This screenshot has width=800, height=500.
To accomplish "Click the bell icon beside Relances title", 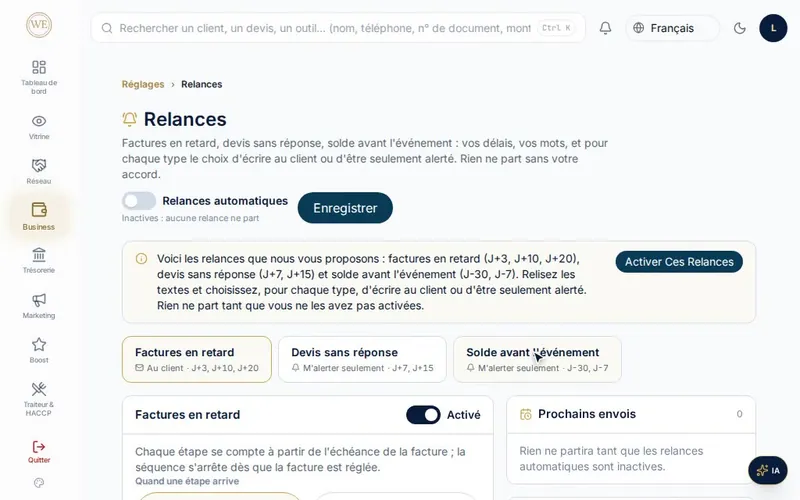I will [x=130, y=119].
